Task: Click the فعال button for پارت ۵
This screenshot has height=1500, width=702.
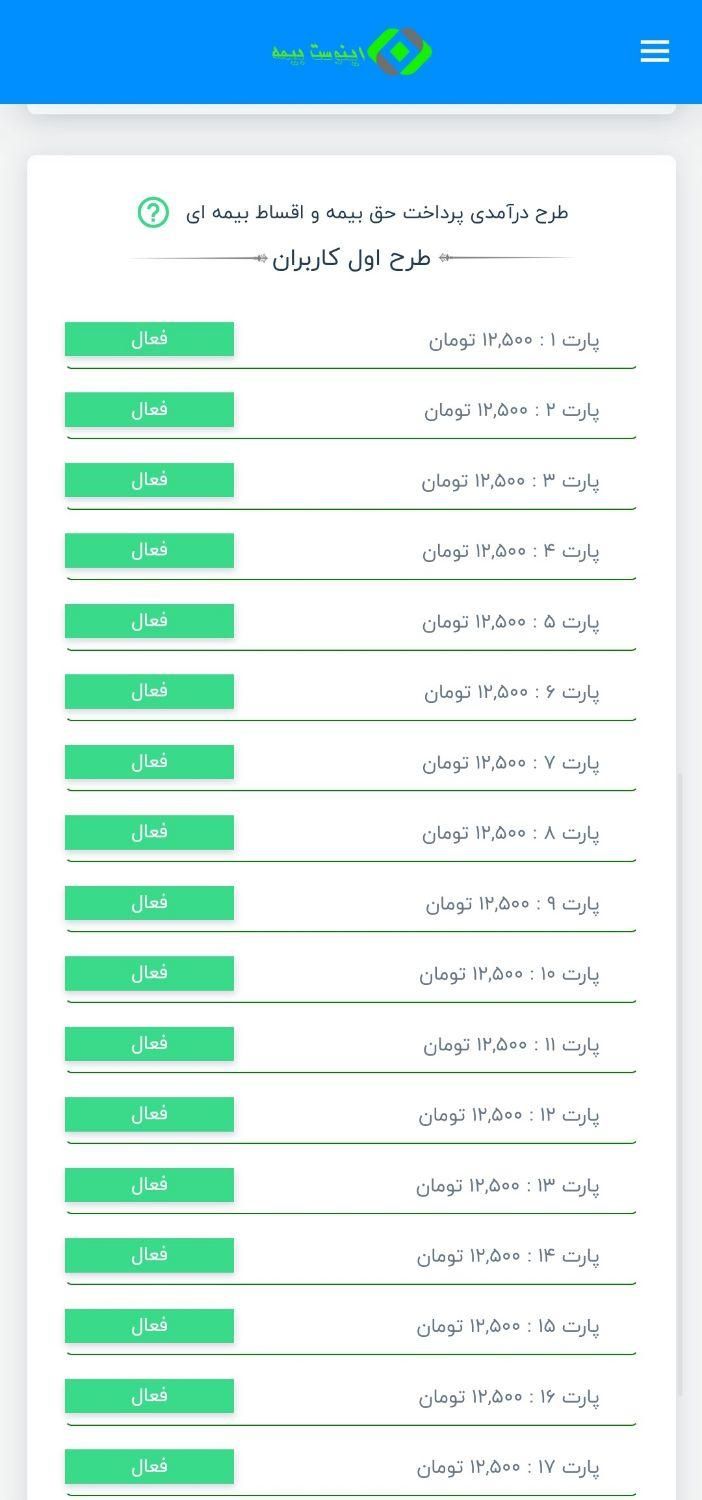Action: (x=149, y=621)
